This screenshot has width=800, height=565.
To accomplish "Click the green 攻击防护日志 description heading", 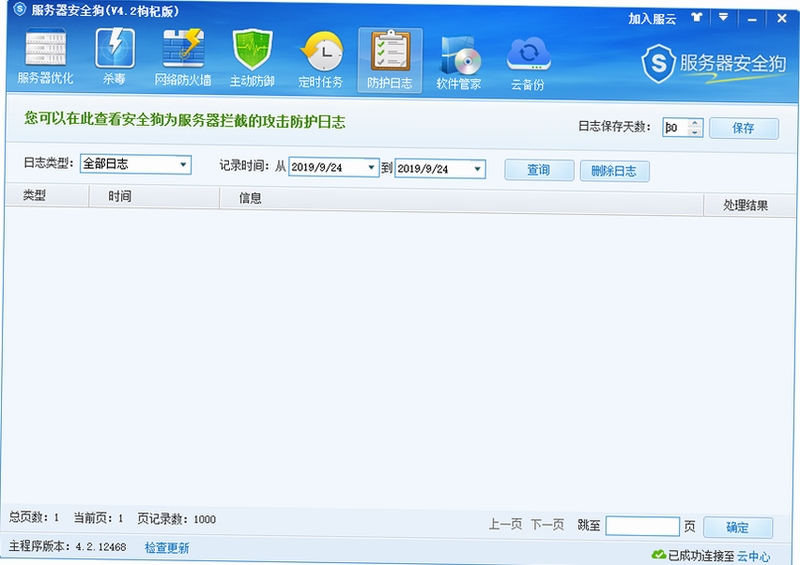I will coord(185,120).
